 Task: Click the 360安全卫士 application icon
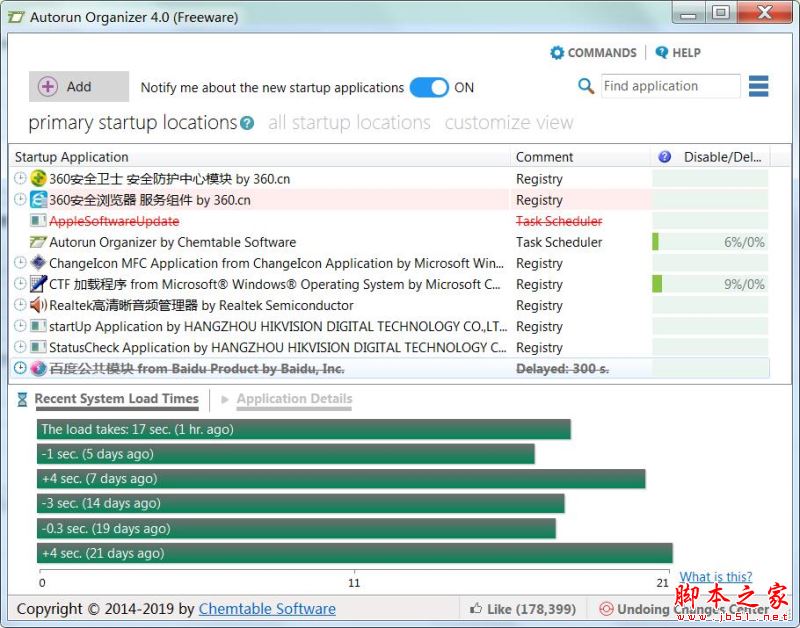pyautogui.click(x=38, y=178)
